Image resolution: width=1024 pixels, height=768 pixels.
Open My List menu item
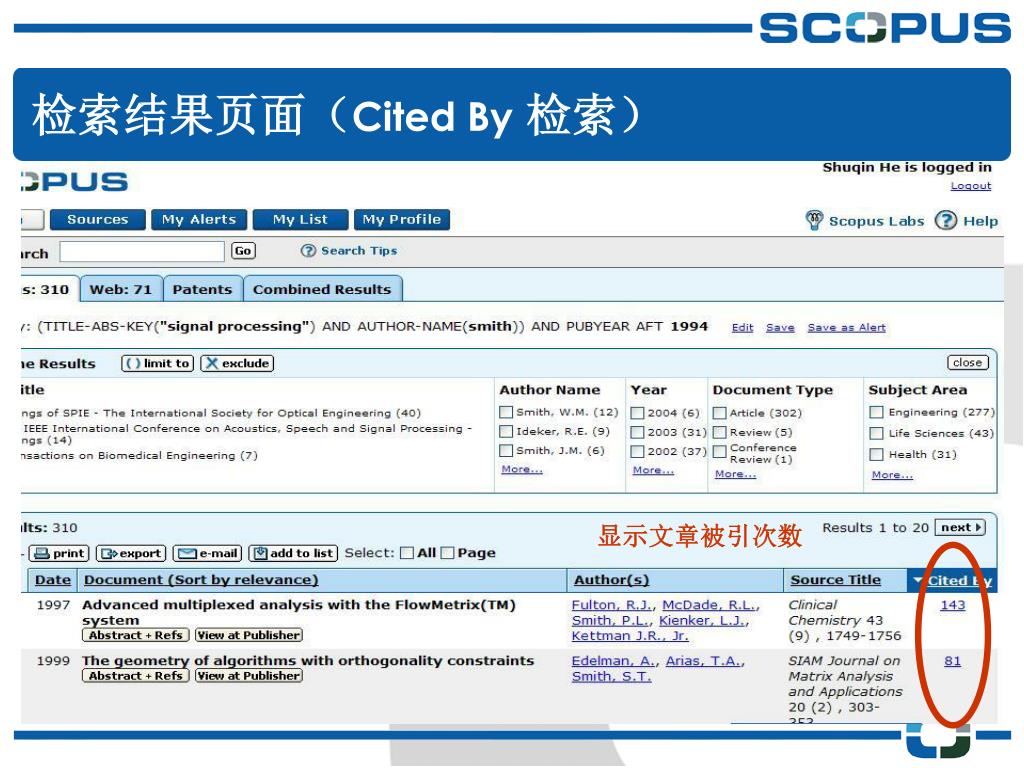click(x=300, y=219)
